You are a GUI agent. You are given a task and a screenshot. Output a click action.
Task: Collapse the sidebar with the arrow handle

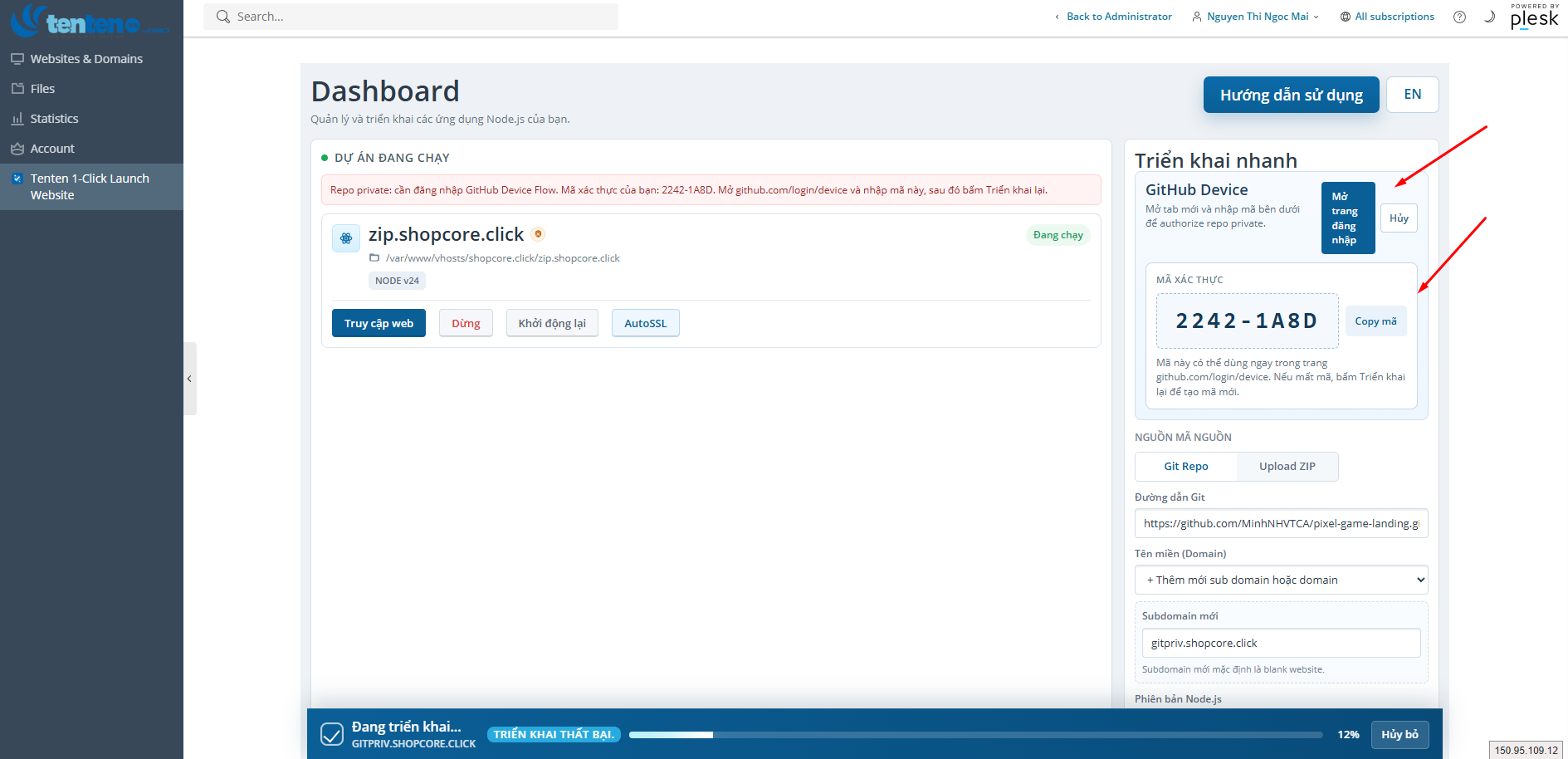click(x=189, y=379)
